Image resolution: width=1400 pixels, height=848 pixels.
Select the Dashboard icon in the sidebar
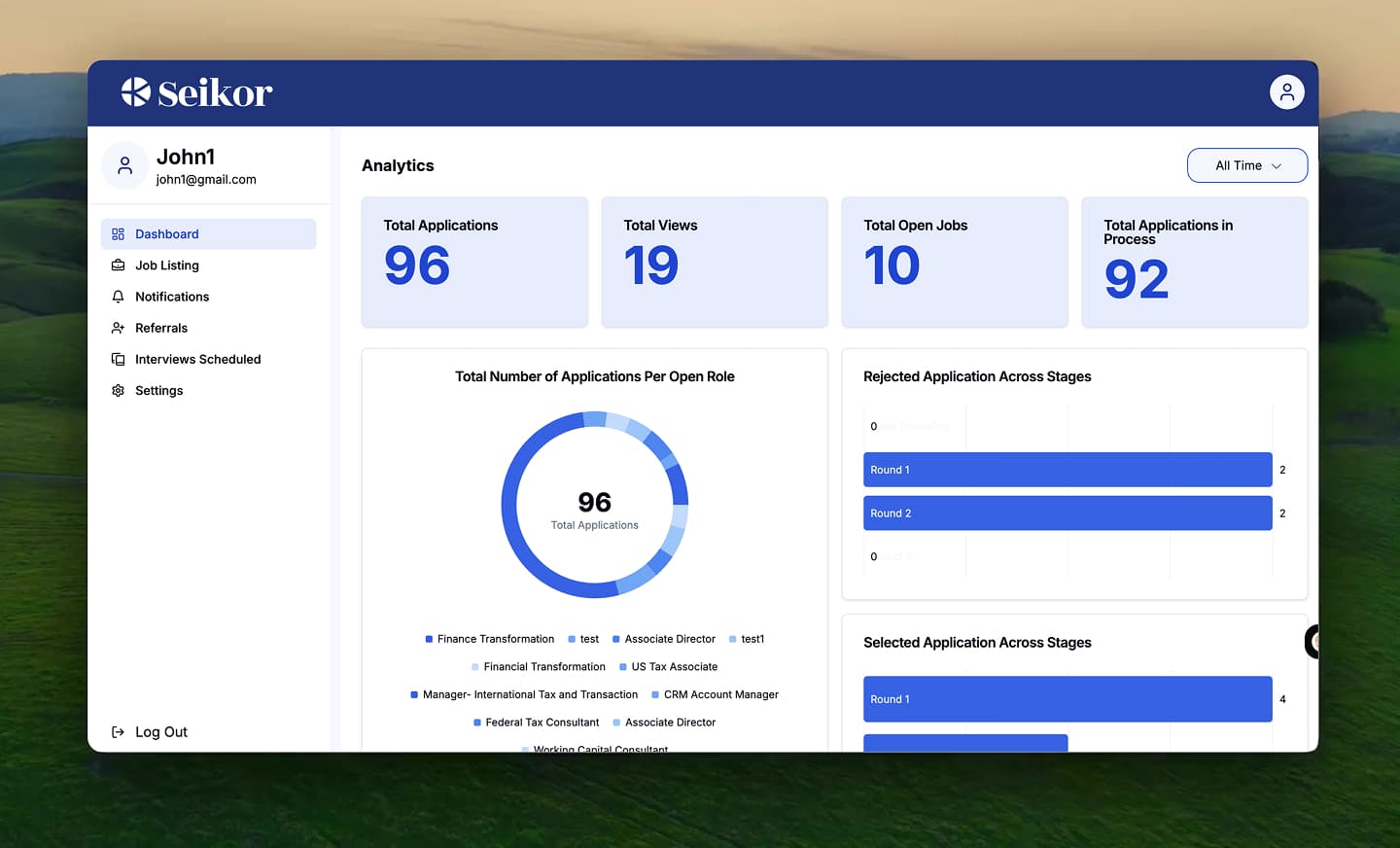click(x=118, y=233)
